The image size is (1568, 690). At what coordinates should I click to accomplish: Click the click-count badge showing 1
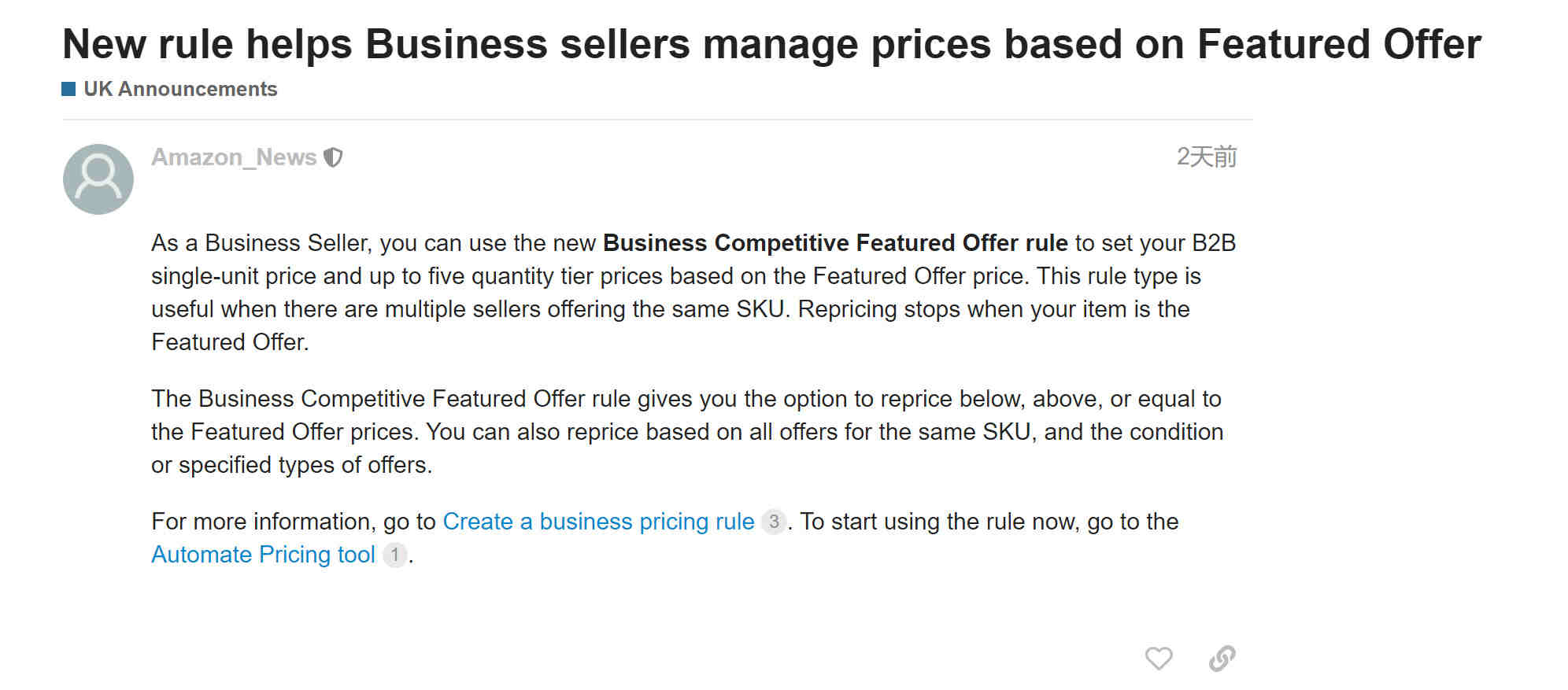394,555
